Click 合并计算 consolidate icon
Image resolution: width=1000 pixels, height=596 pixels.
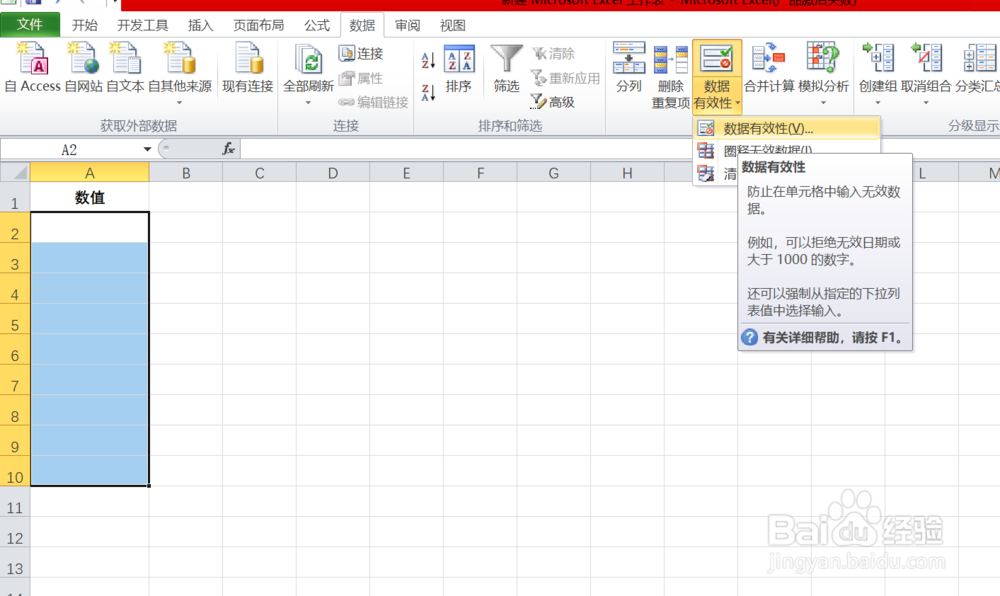[x=768, y=59]
